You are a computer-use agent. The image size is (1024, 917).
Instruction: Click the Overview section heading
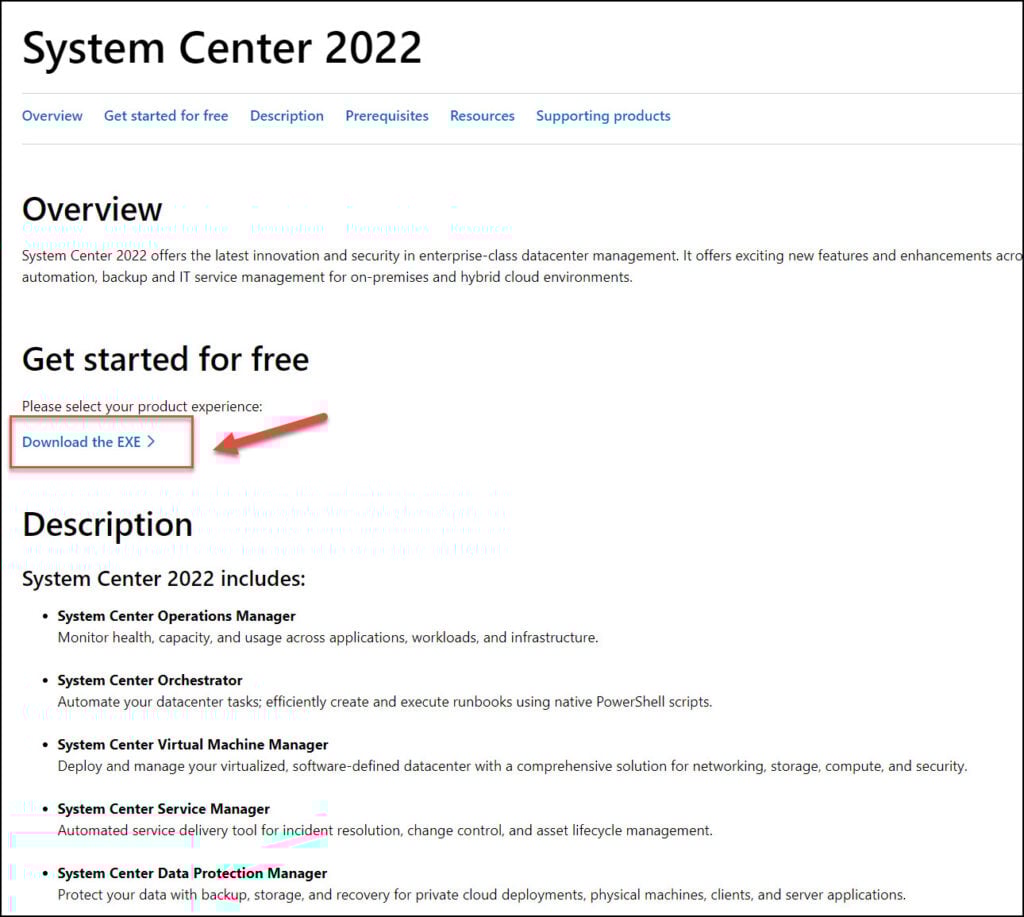pos(92,209)
